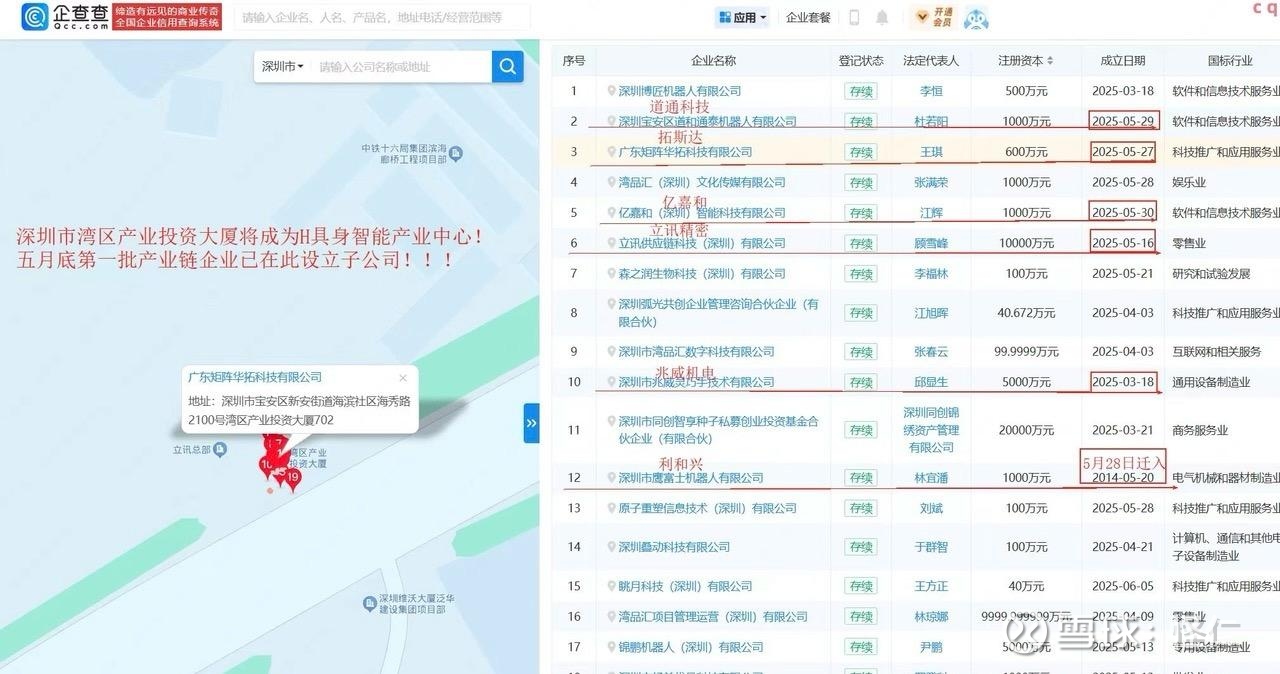Click the 企查查 Qcc.com logo
This screenshot has width=1280, height=674.
click(65, 16)
